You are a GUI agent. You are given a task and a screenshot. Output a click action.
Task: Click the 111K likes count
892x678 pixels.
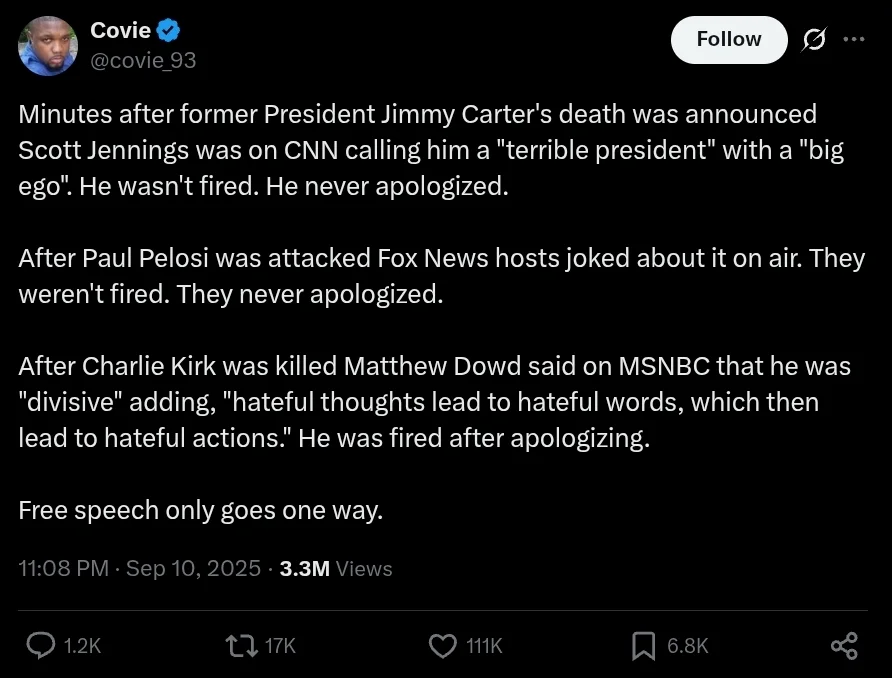tap(485, 646)
